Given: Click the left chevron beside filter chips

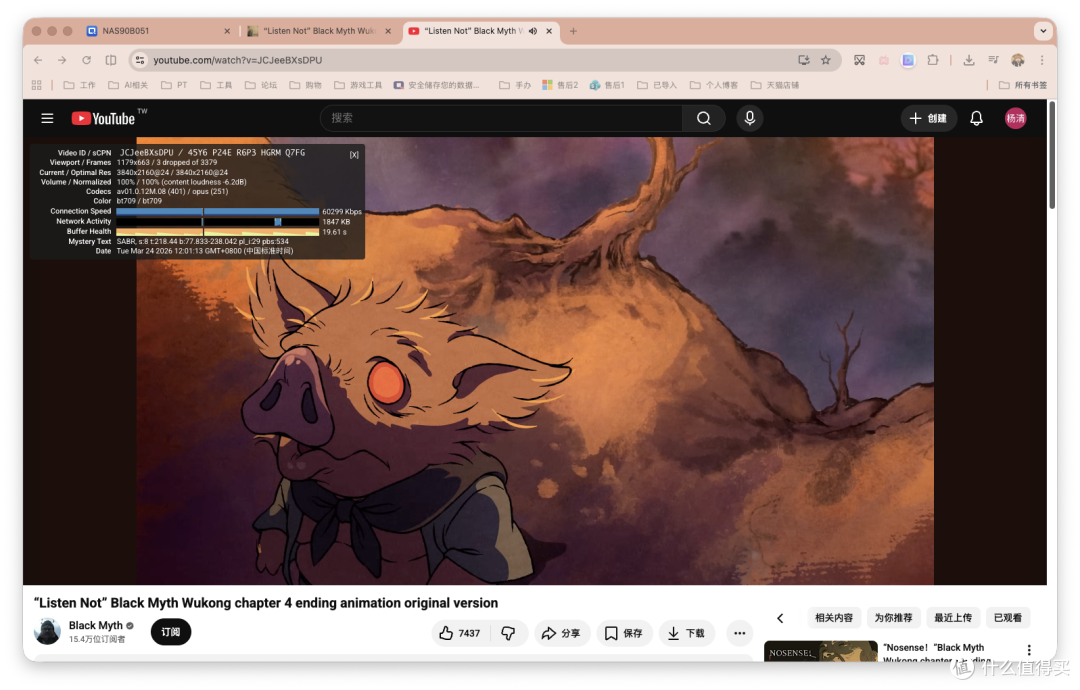Looking at the screenshot, I should point(780,618).
